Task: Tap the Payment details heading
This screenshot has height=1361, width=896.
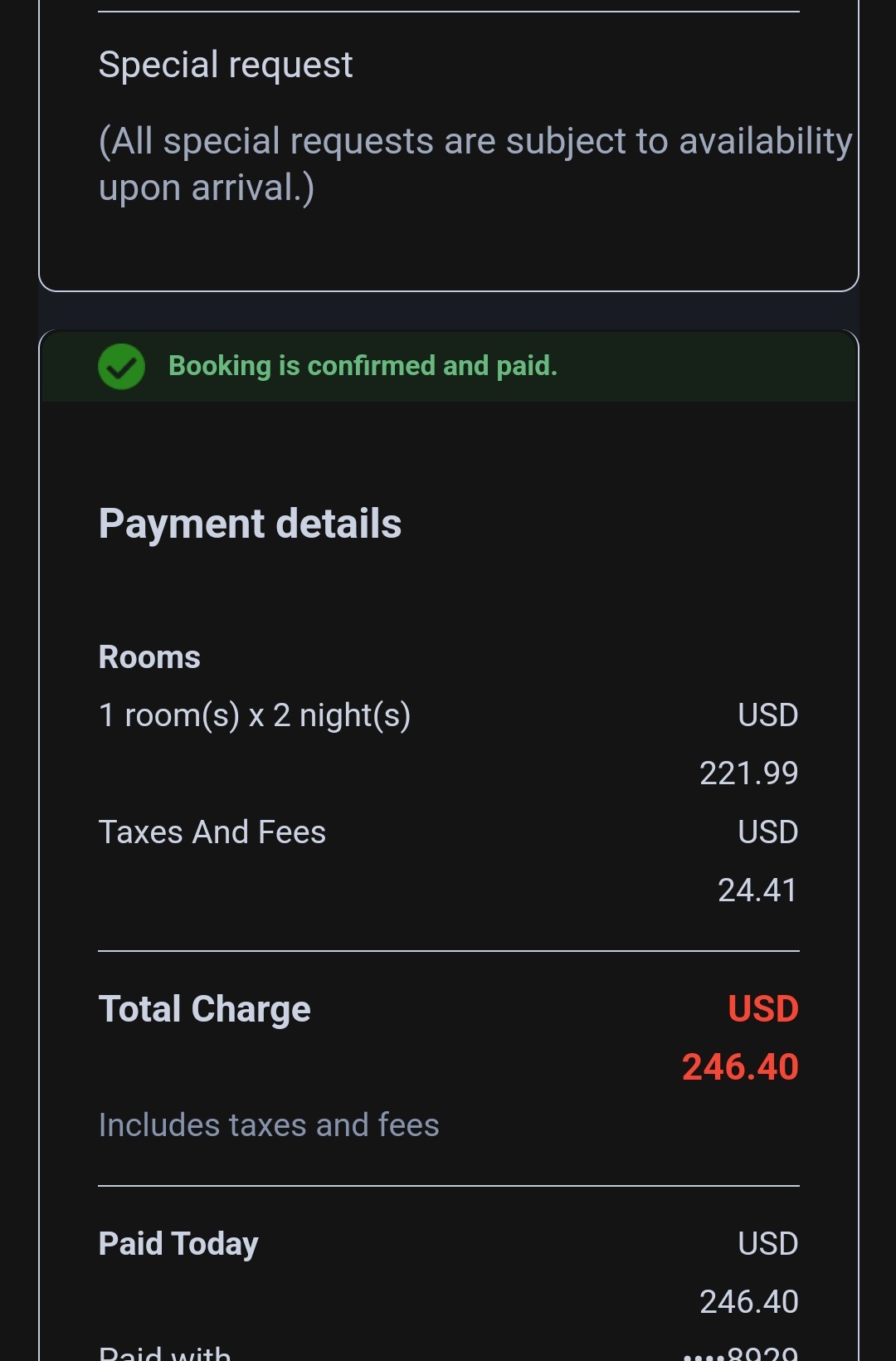Action: [x=250, y=524]
